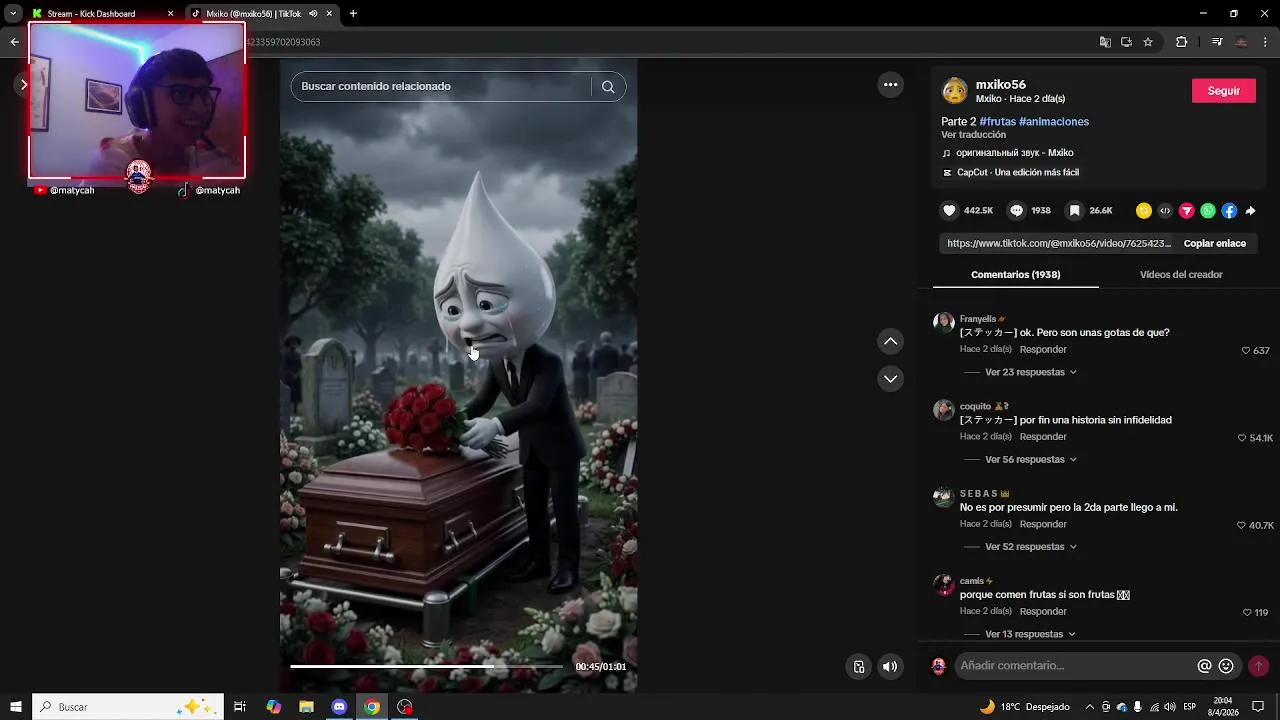Click Ver traducción link
1280x720 pixels.
973,135
